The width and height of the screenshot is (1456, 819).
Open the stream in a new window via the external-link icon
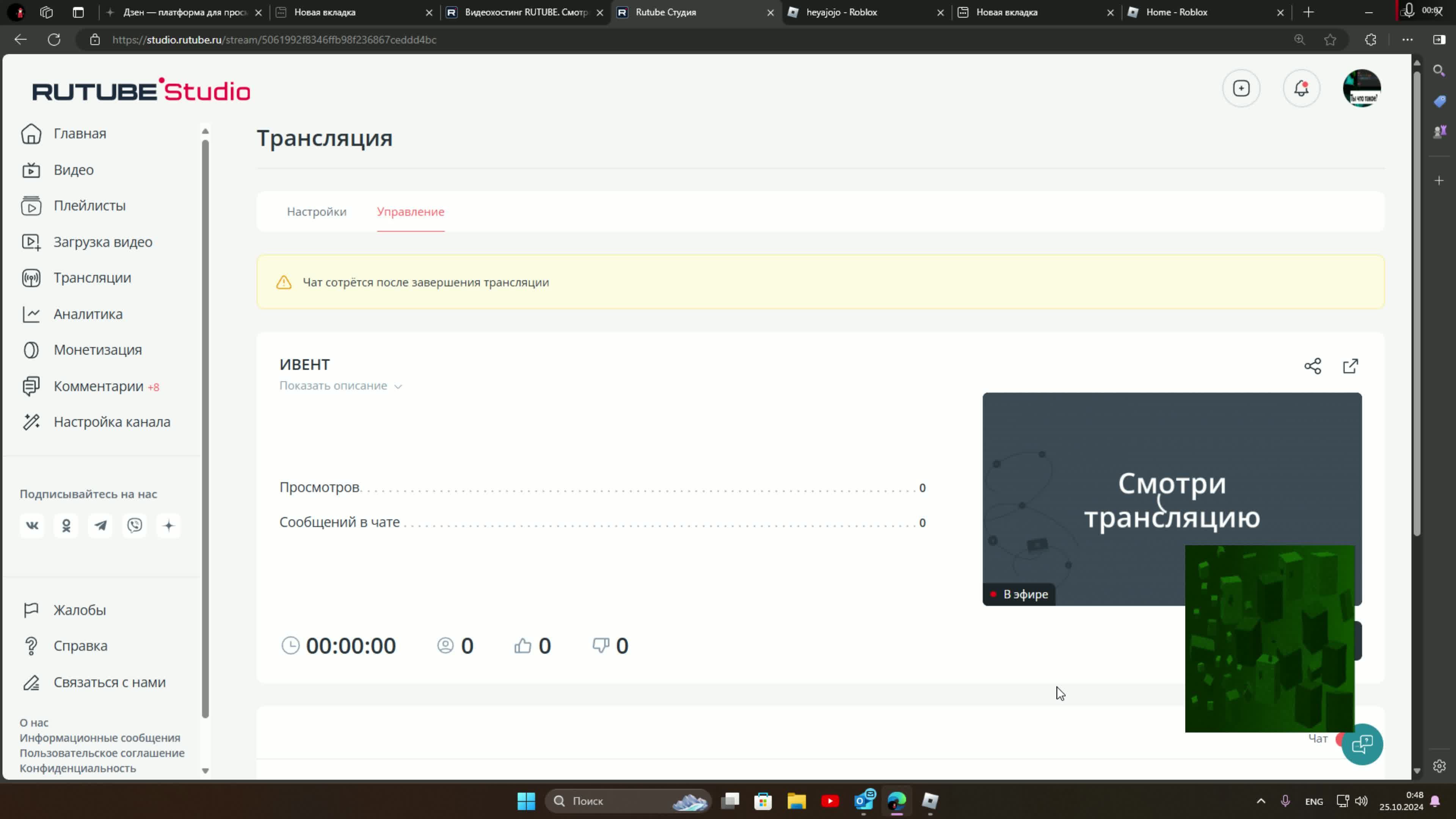(x=1350, y=366)
